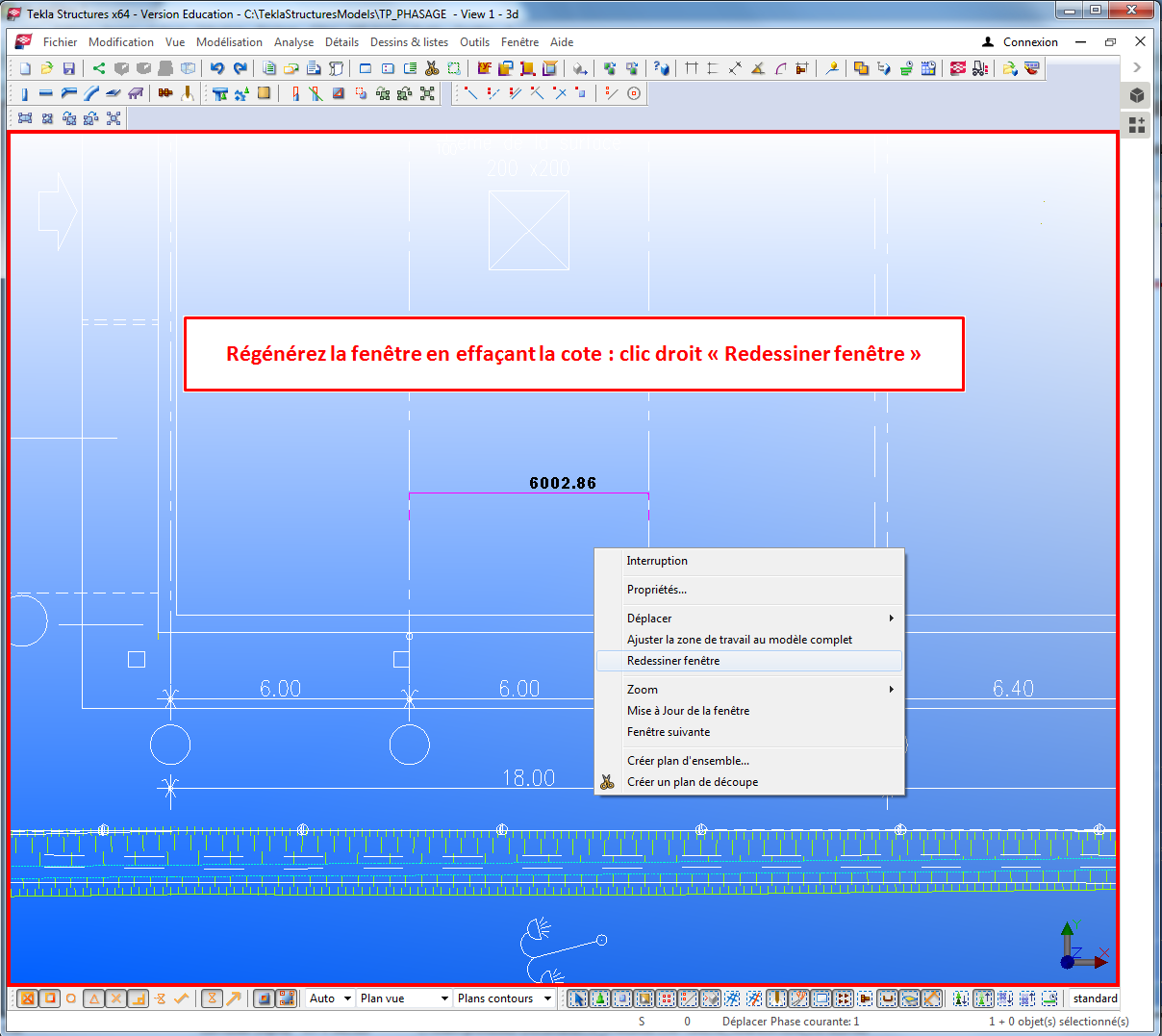Screen dimensions: 1162x1036
Task: Select Mise à Jour de la fenêtre
Action: coord(749,711)
